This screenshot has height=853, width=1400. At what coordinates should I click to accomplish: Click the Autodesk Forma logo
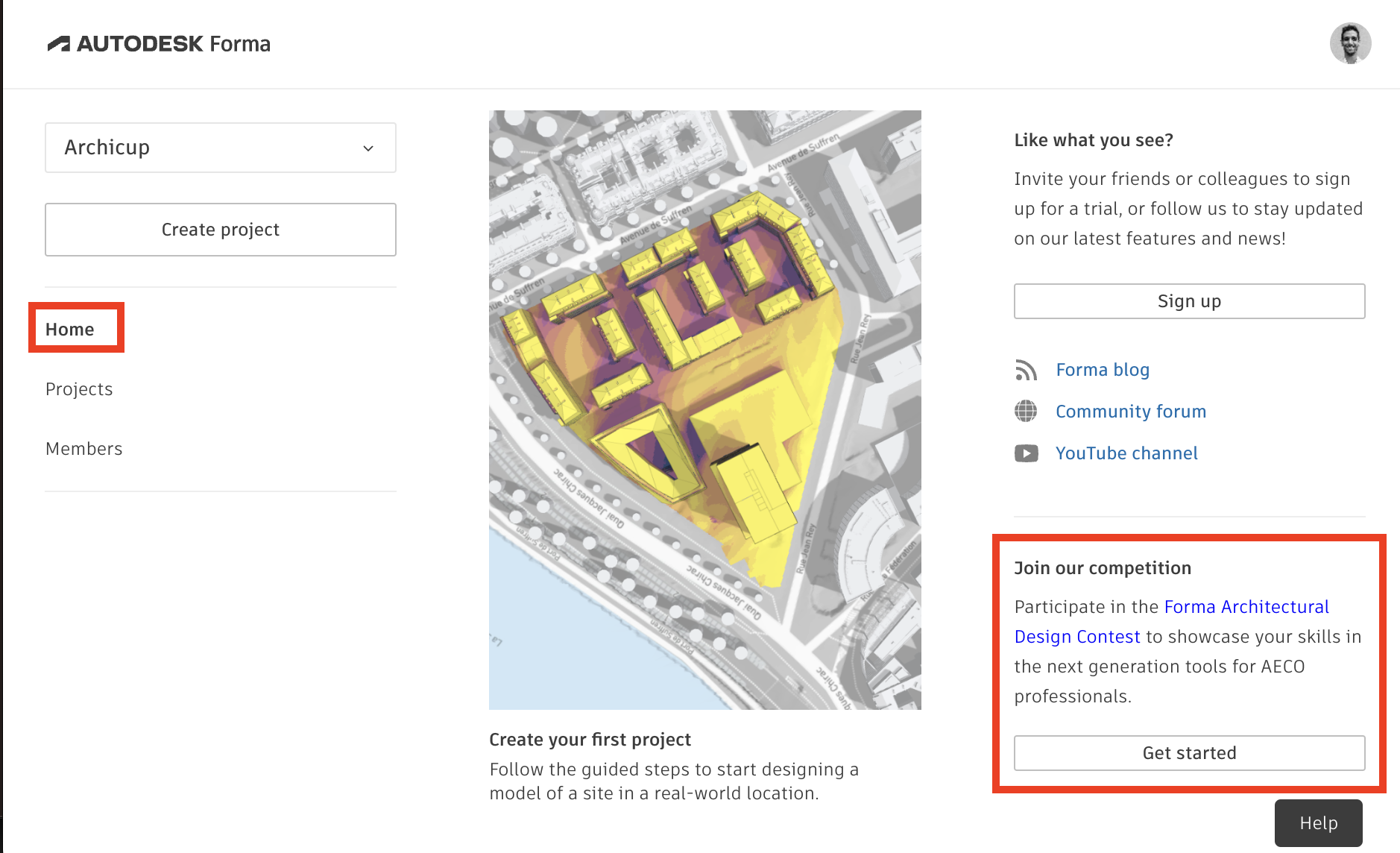(158, 44)
